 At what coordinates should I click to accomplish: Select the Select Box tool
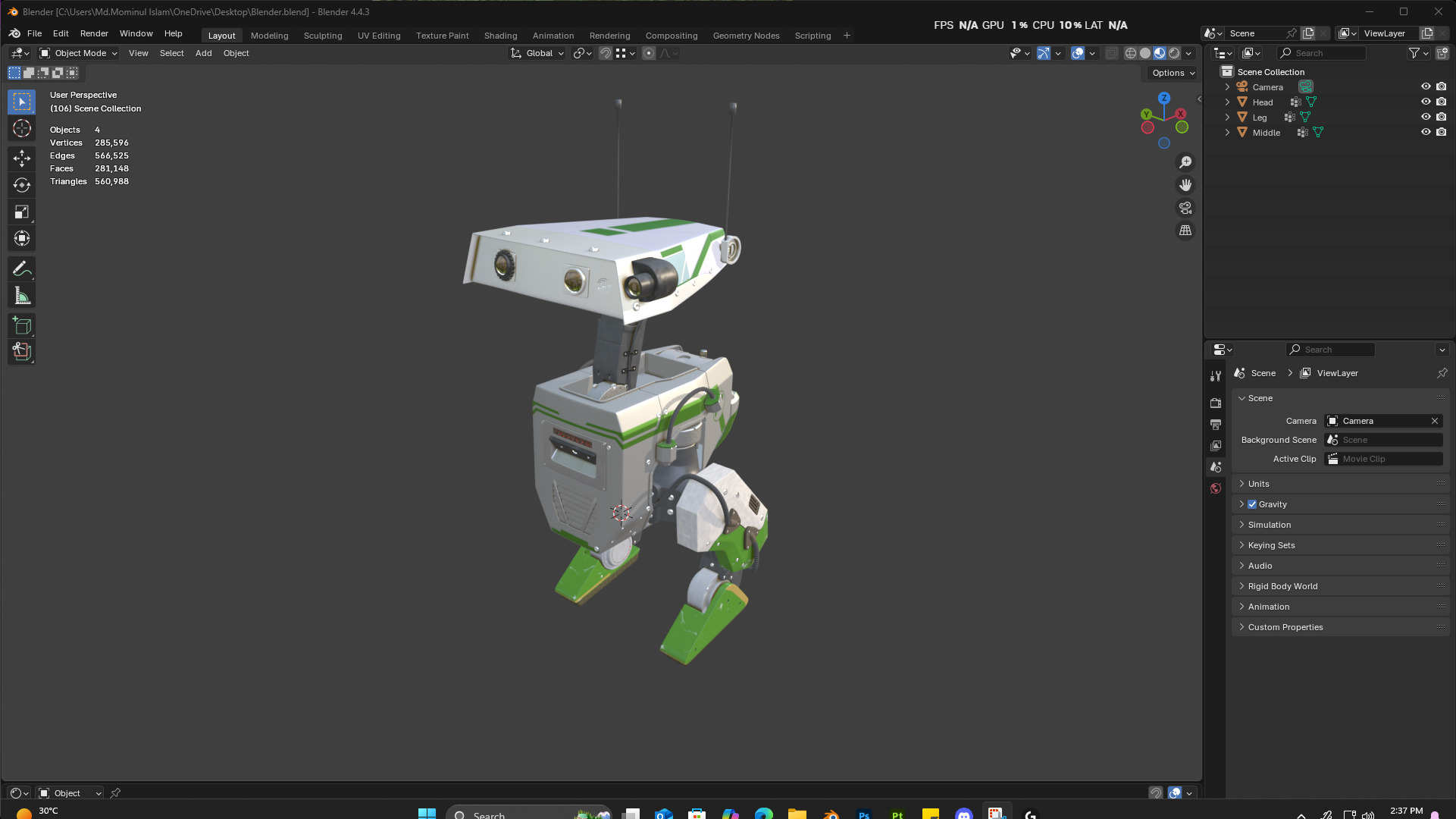[21, 102]
